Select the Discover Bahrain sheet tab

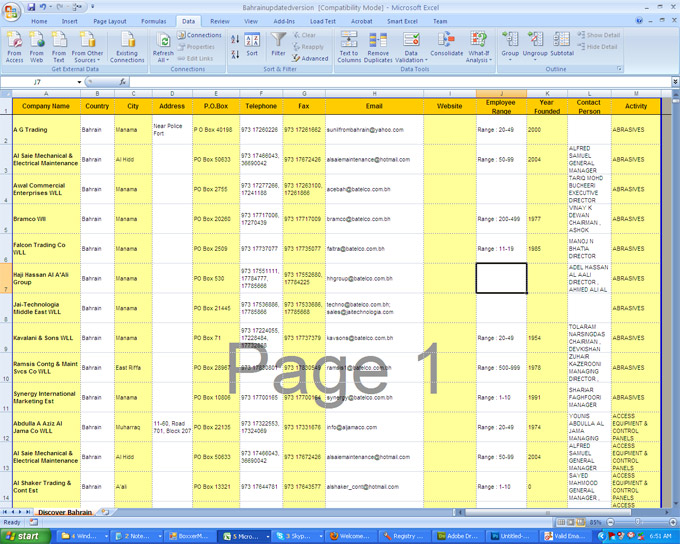66,512
